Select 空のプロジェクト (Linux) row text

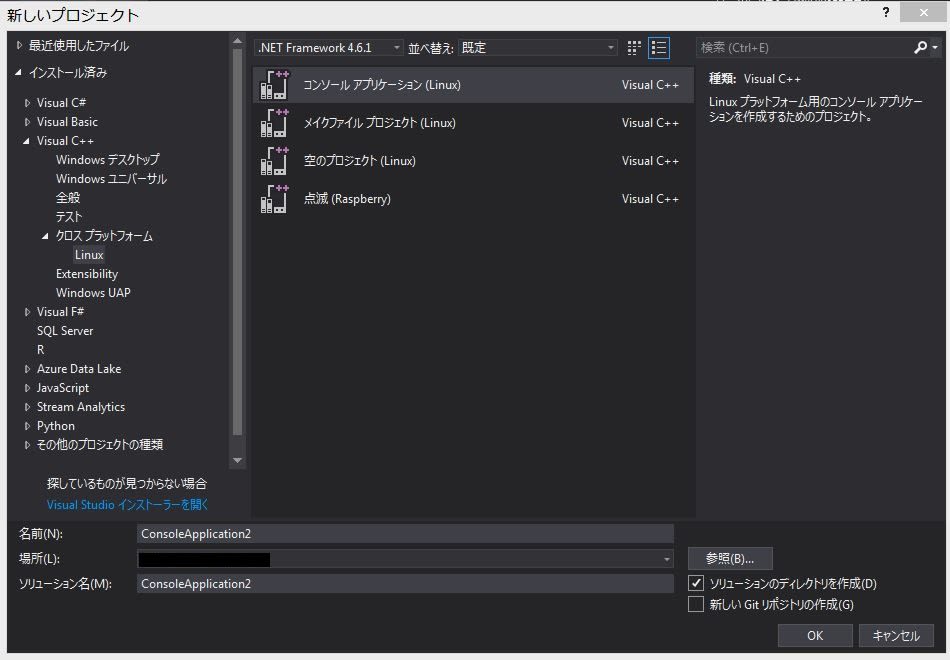359,161
